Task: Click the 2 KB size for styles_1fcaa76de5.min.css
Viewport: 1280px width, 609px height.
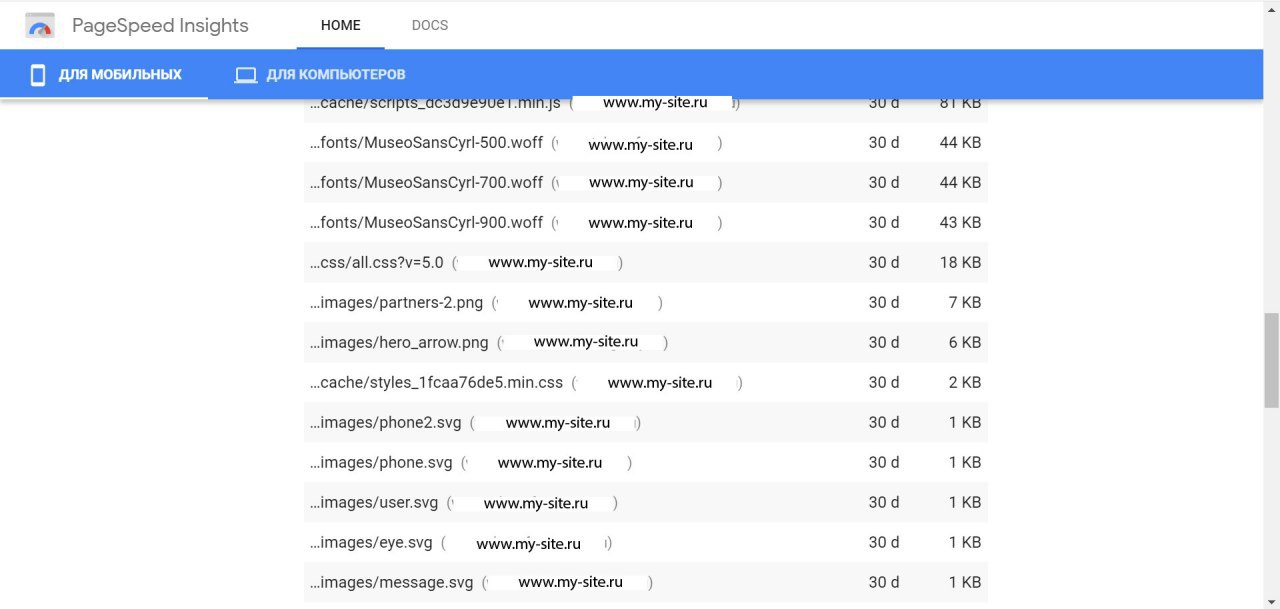Action: pyautogui.click(x=965, y=382)
